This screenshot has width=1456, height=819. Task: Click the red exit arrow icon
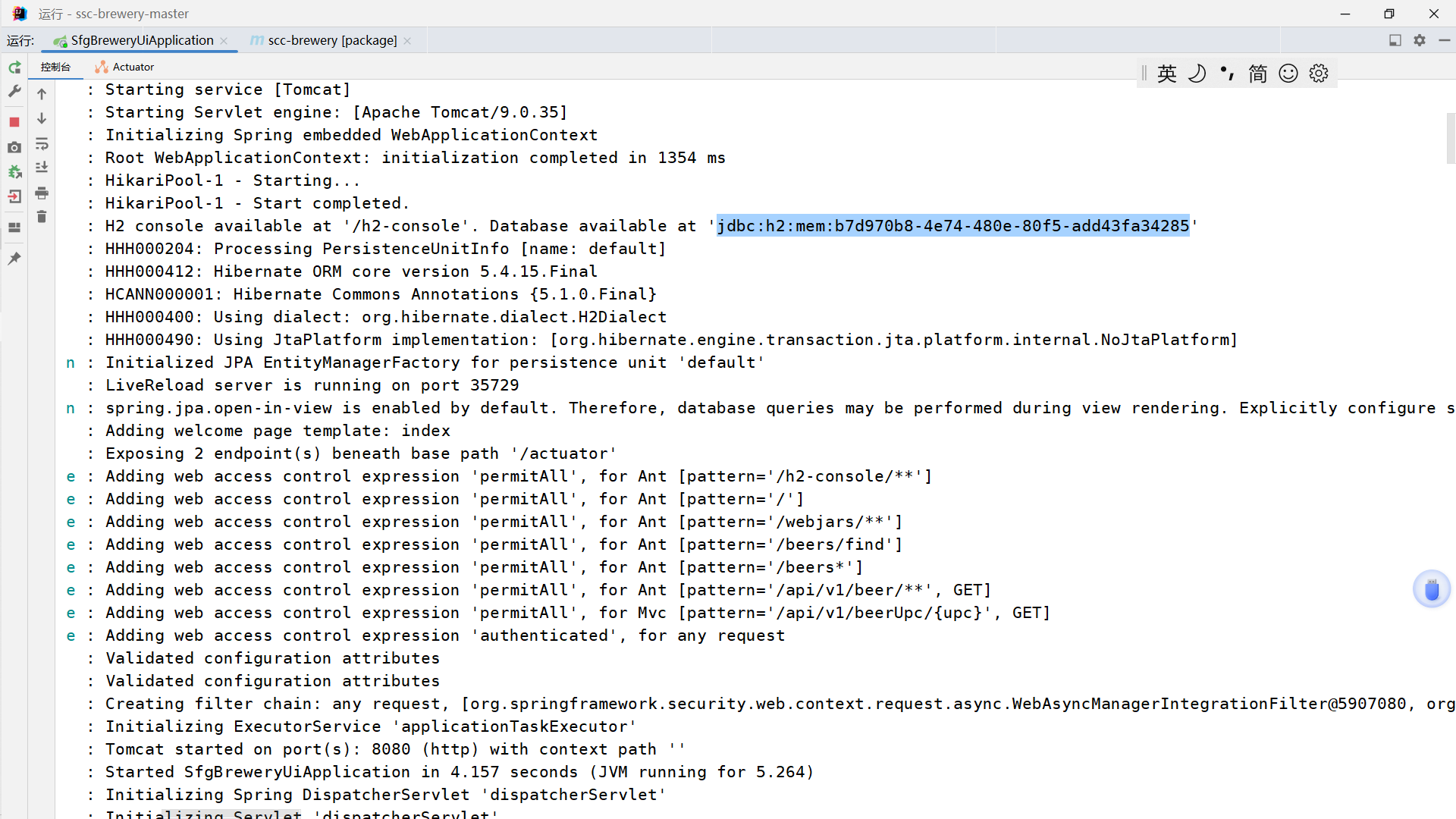click(x=14, y=197)
